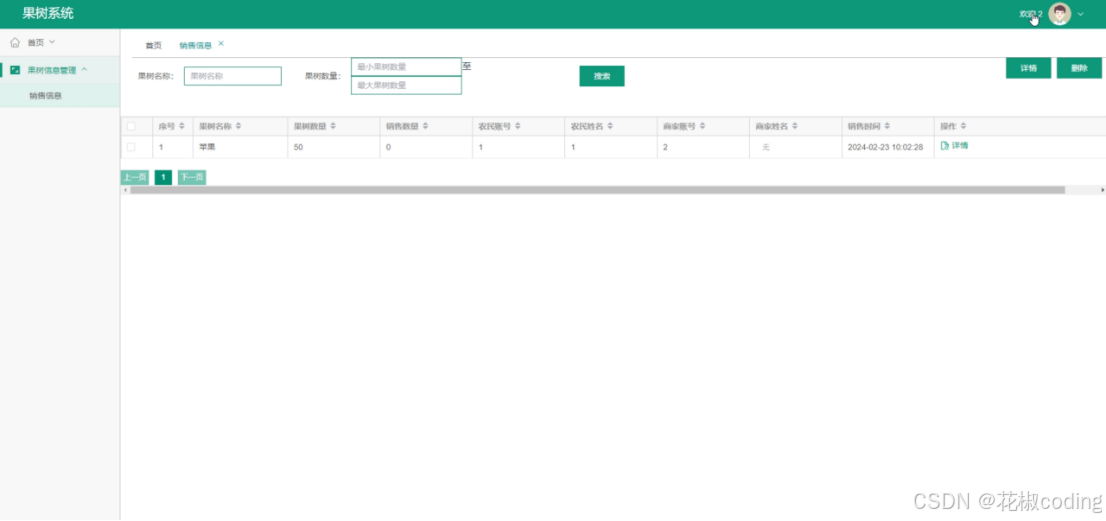Open the user dropdown arrow beside the avatar

click(1081, 14)
